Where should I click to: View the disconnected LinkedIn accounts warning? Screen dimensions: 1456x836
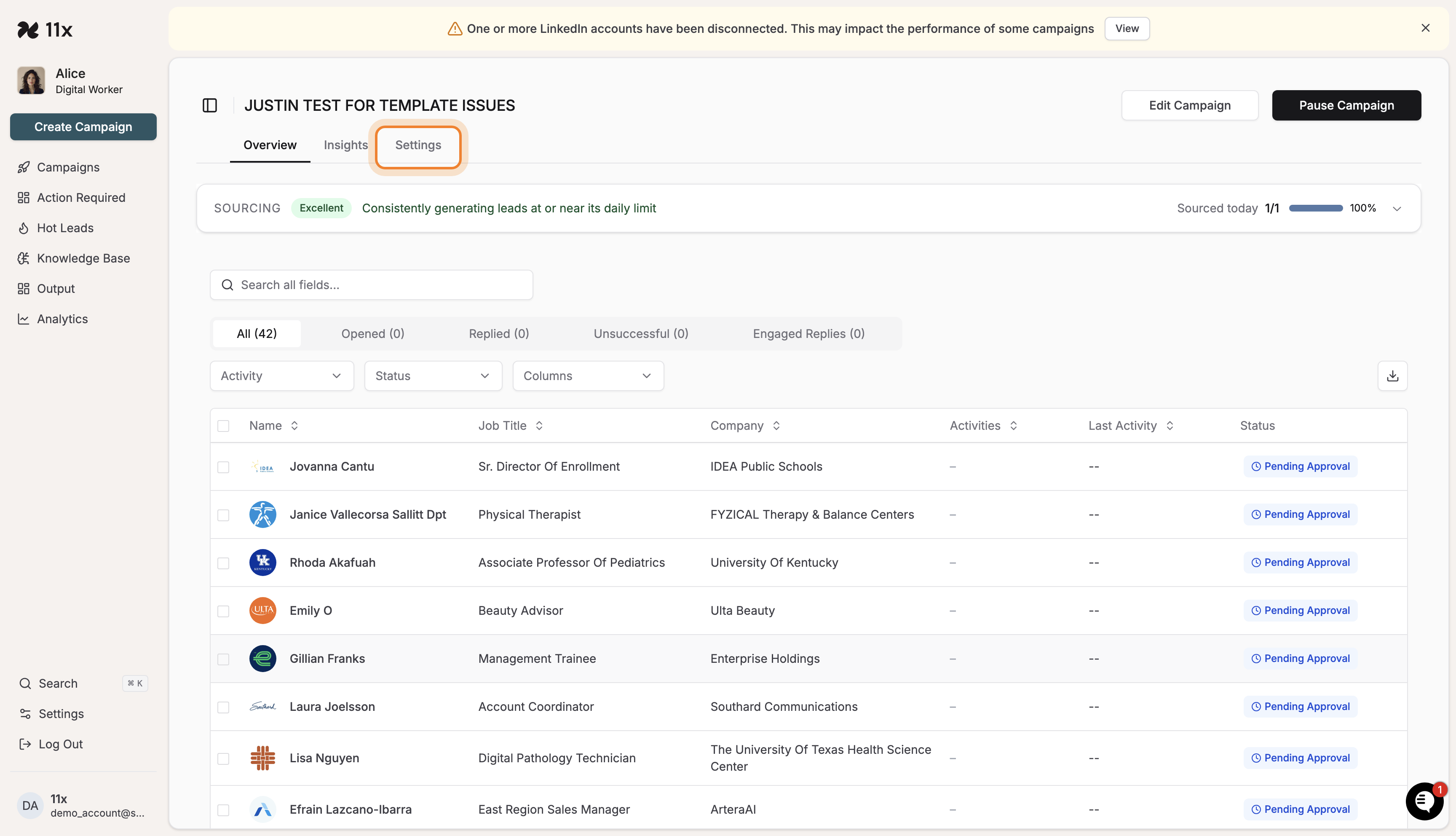coord(1126,28)
